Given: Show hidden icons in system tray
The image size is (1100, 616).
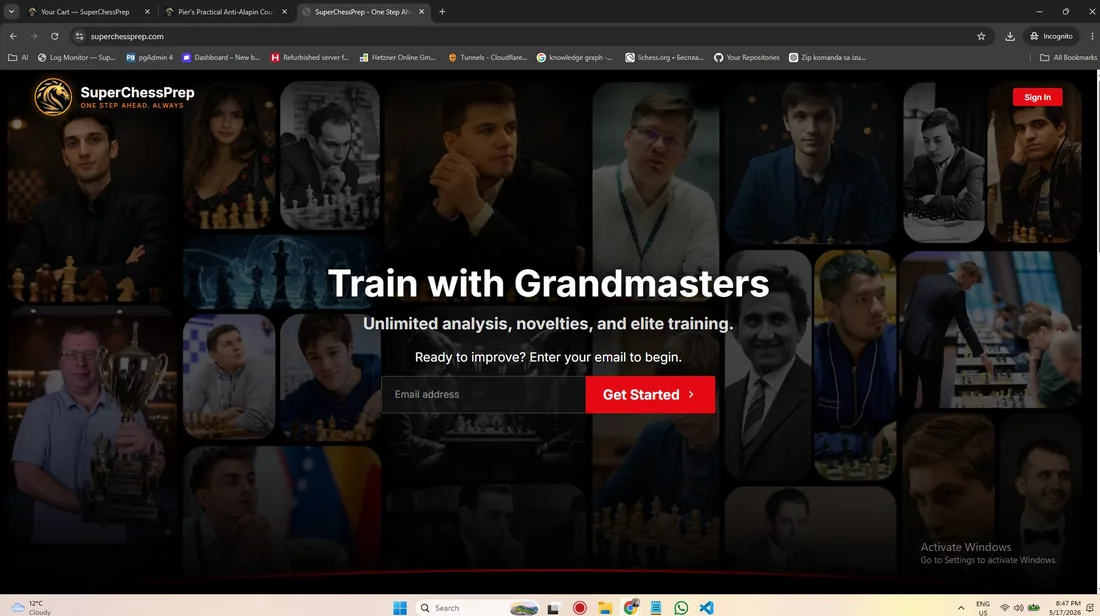Looking at the screenshot, I should (x=960, y=608).
